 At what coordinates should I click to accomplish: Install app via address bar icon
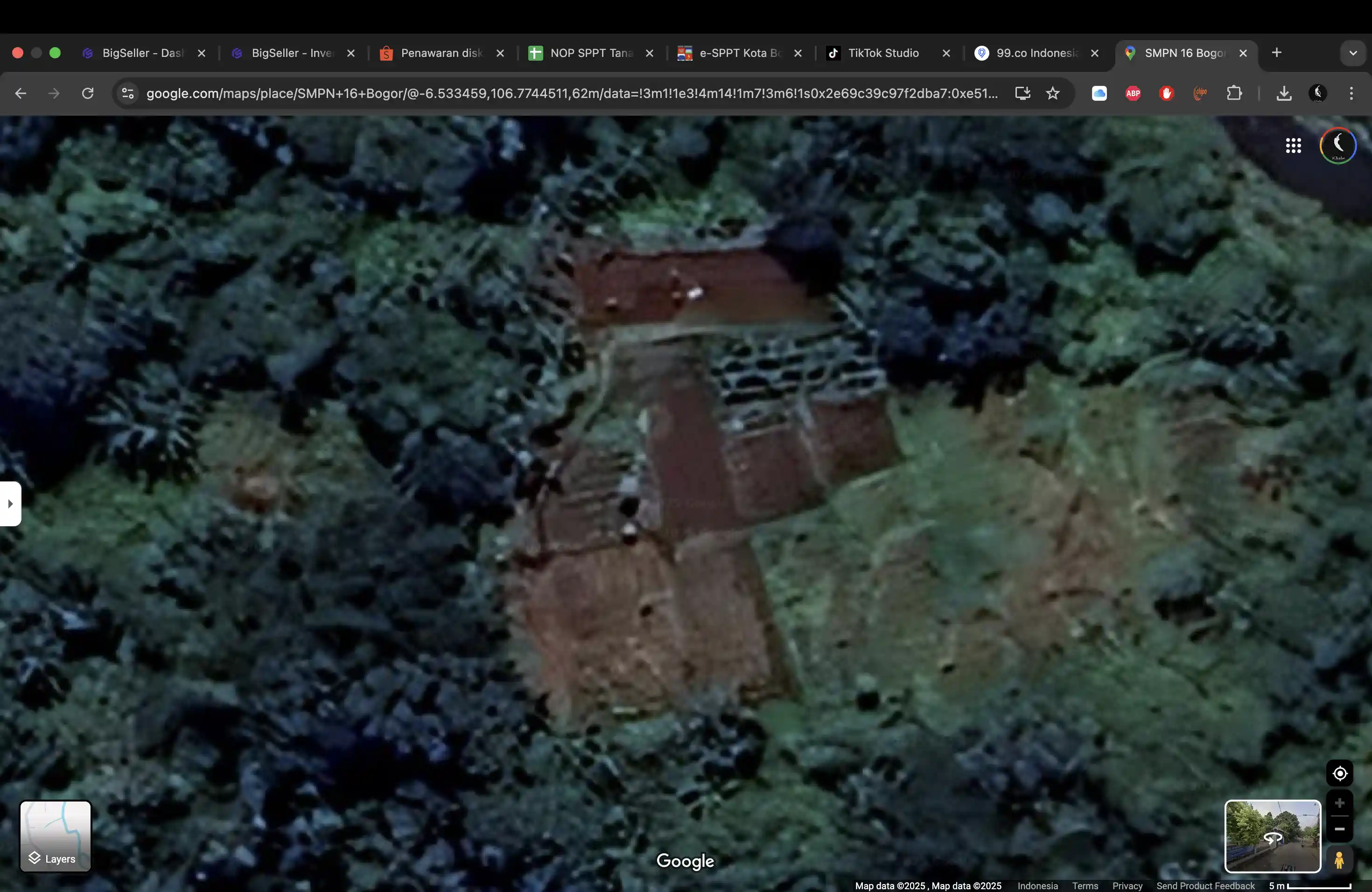pyautogui.click(x=1022, y=93)
